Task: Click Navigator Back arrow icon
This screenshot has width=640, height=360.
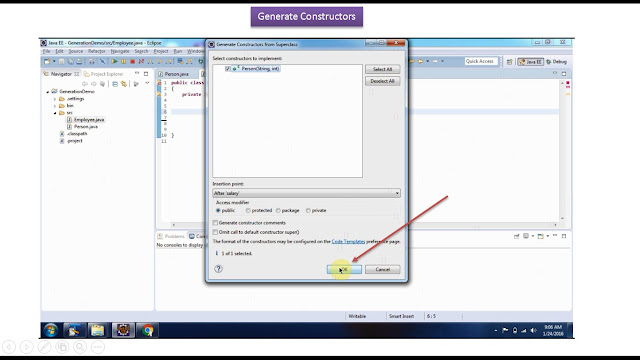Action: click(x=85, y=84)
